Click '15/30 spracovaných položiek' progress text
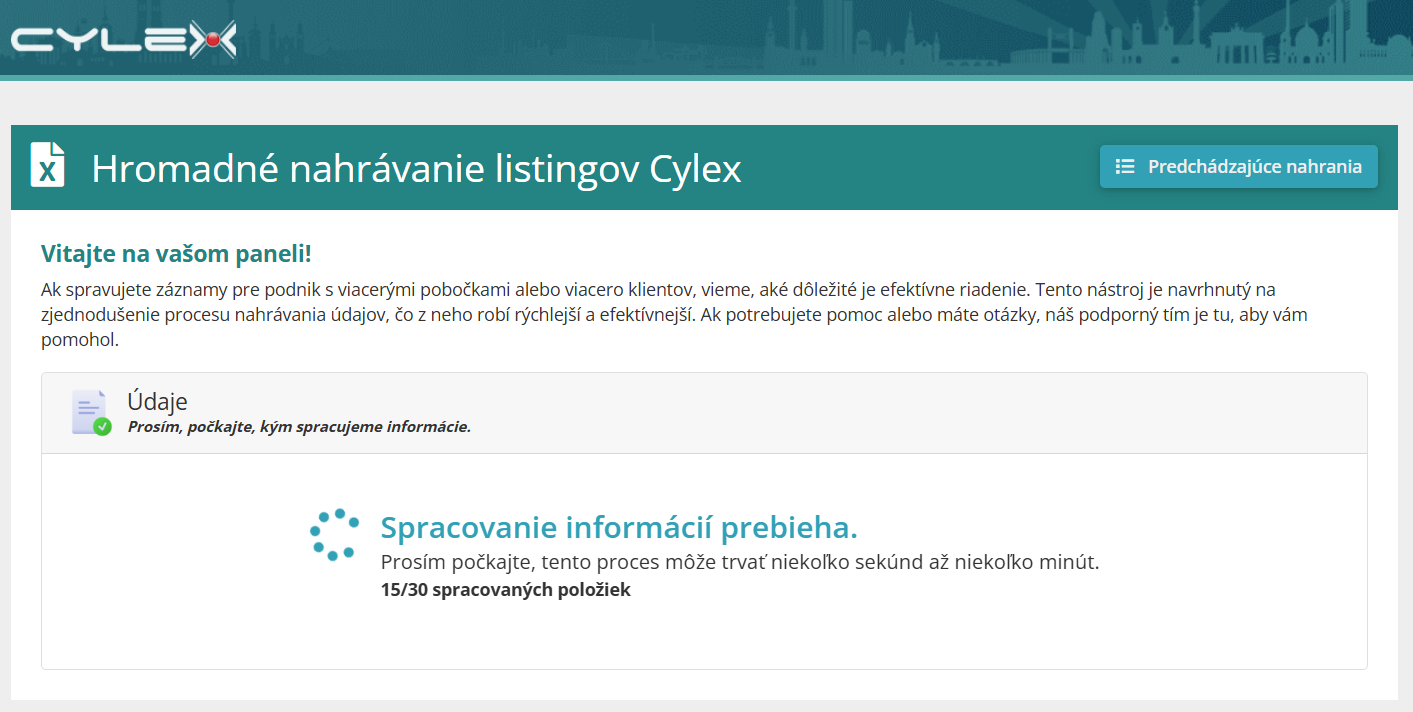Viewport: 1413px width, 712px height. 506,589
